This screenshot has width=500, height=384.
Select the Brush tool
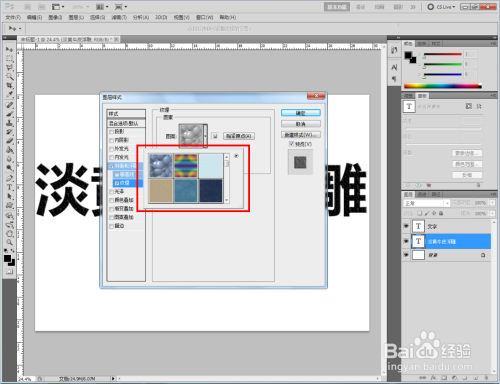pyautogui.click(x=9, y=114)
